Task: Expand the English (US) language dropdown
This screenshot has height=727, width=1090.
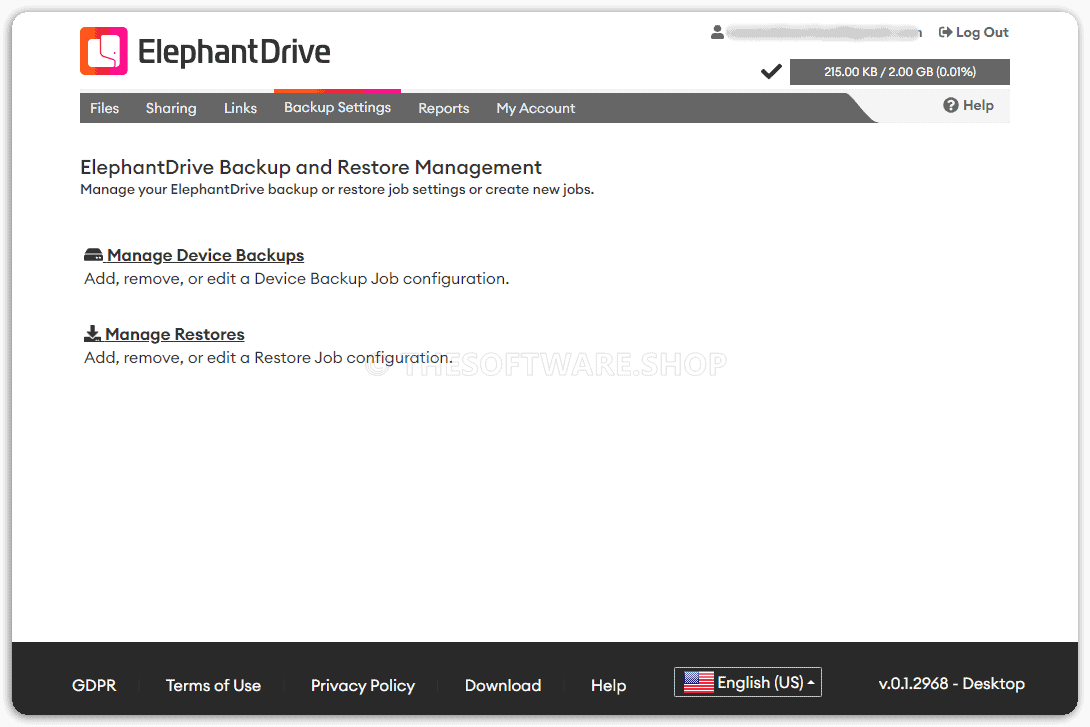Action: tap(748, 682)
